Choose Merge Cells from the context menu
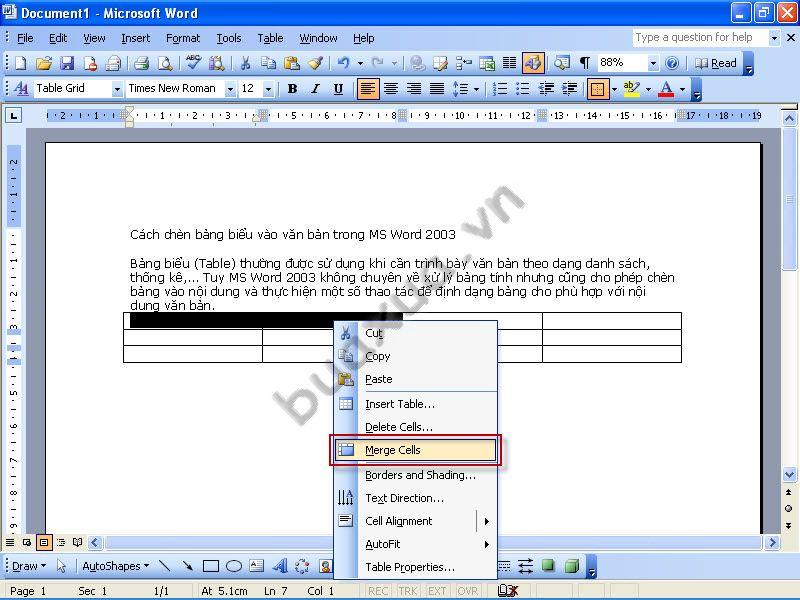 pos(415,450)
